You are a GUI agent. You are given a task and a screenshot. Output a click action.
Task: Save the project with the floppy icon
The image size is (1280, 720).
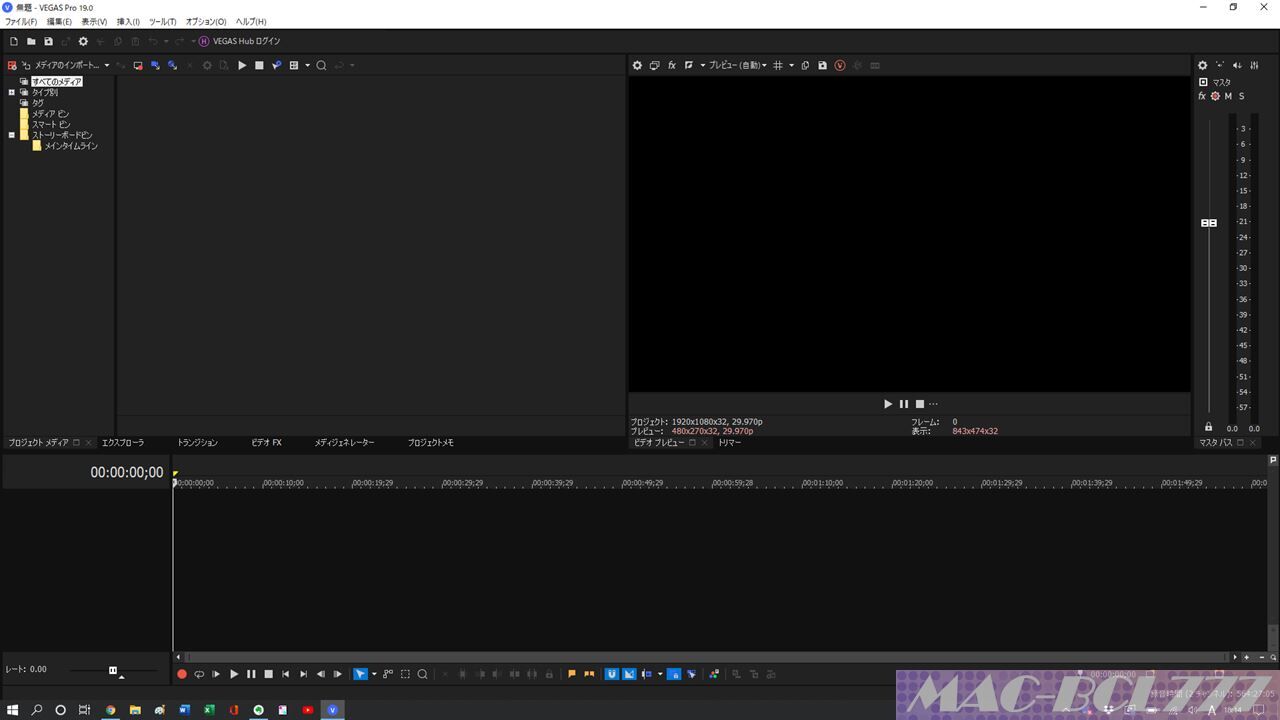pos(48,41)
